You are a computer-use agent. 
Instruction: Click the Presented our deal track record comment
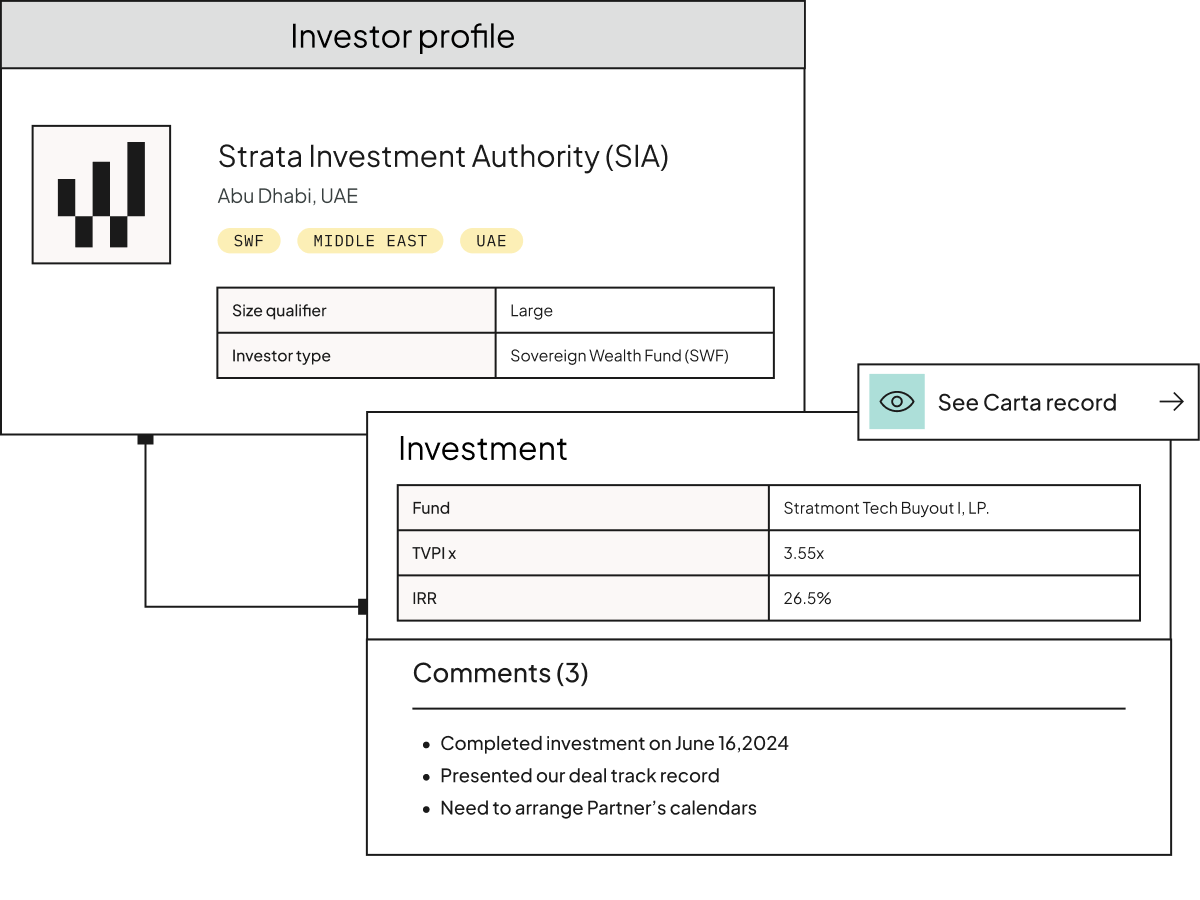[x=580, y=775]
